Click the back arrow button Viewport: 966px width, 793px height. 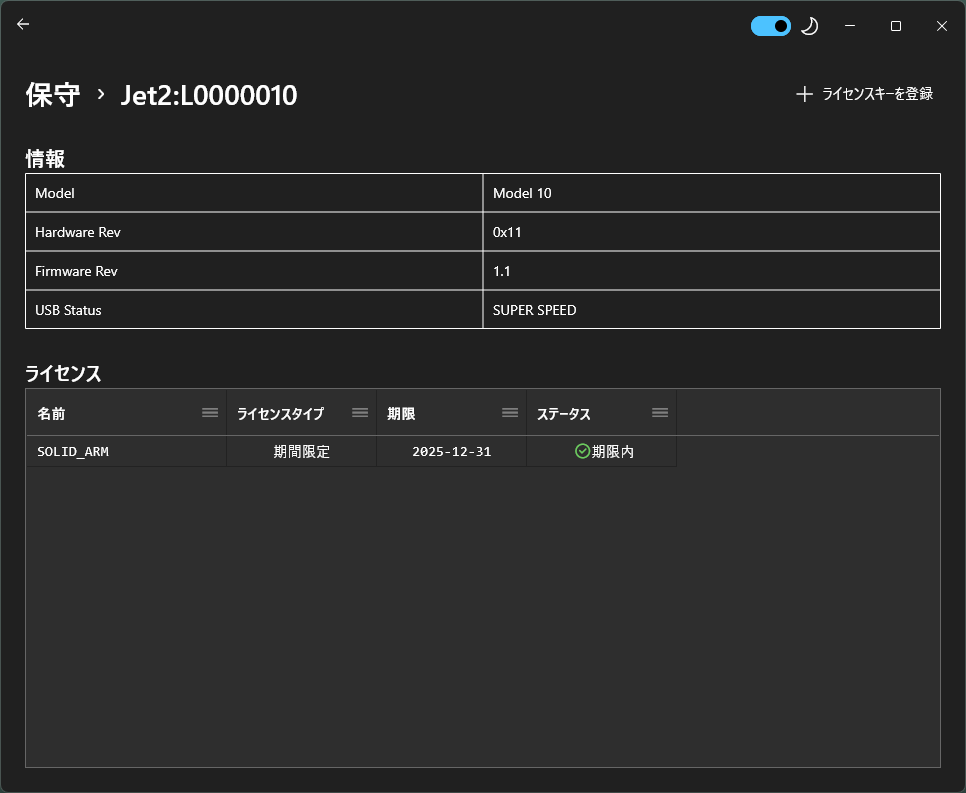pyautogui.click(x=23, y=25)
